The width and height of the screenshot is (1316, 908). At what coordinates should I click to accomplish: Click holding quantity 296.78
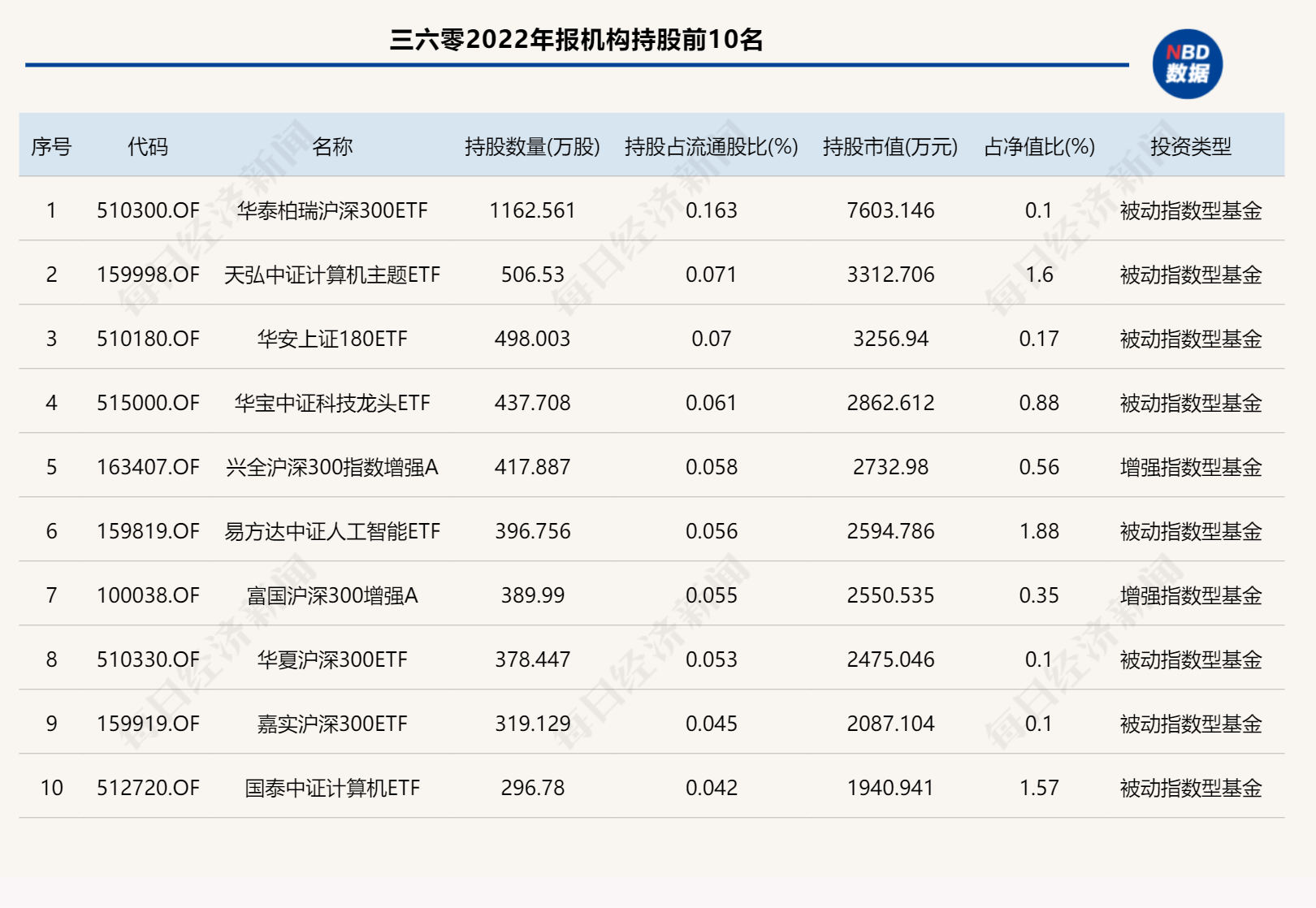pyautogui.click(x=533, y=789)
